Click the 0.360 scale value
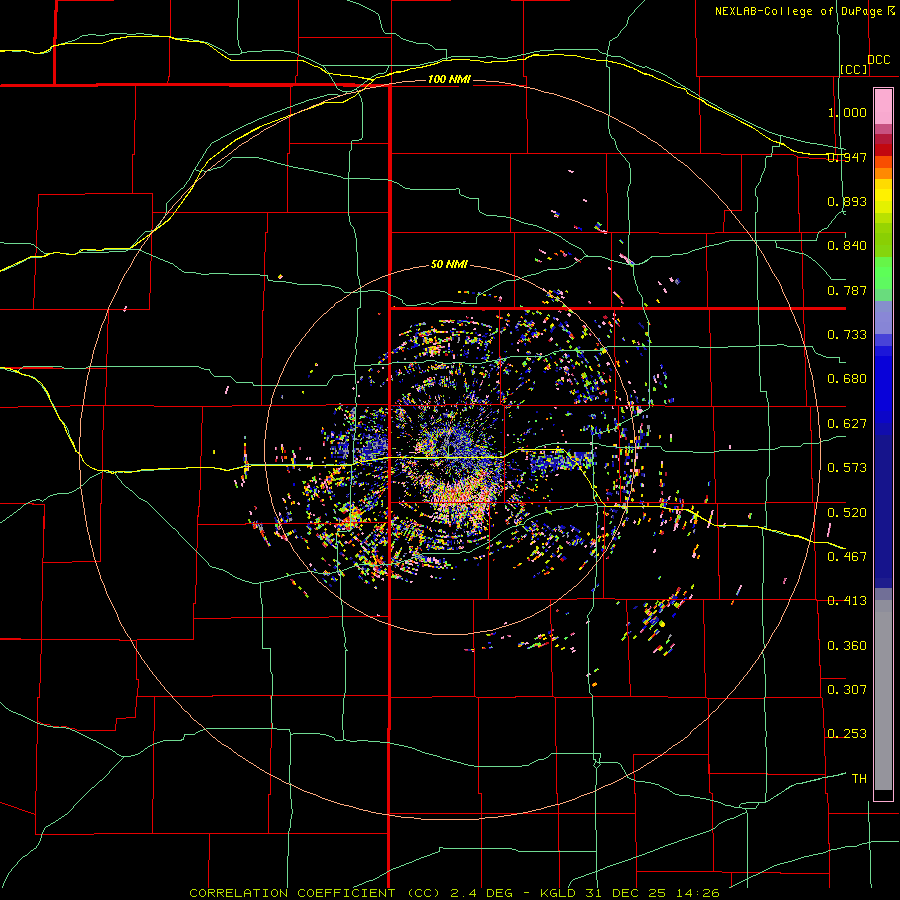900x900 pixels. (x=847, y=646)
